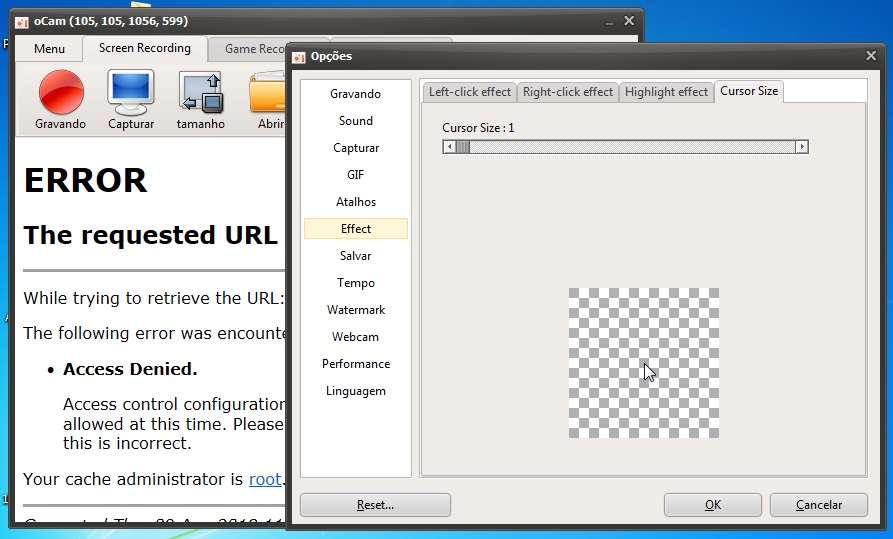
Task: Minimize the oCam window
Action: coord(609,22)
